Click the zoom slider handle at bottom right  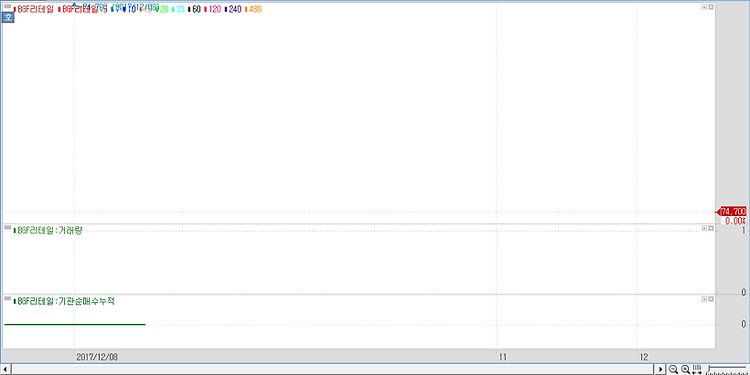point(709,368)
